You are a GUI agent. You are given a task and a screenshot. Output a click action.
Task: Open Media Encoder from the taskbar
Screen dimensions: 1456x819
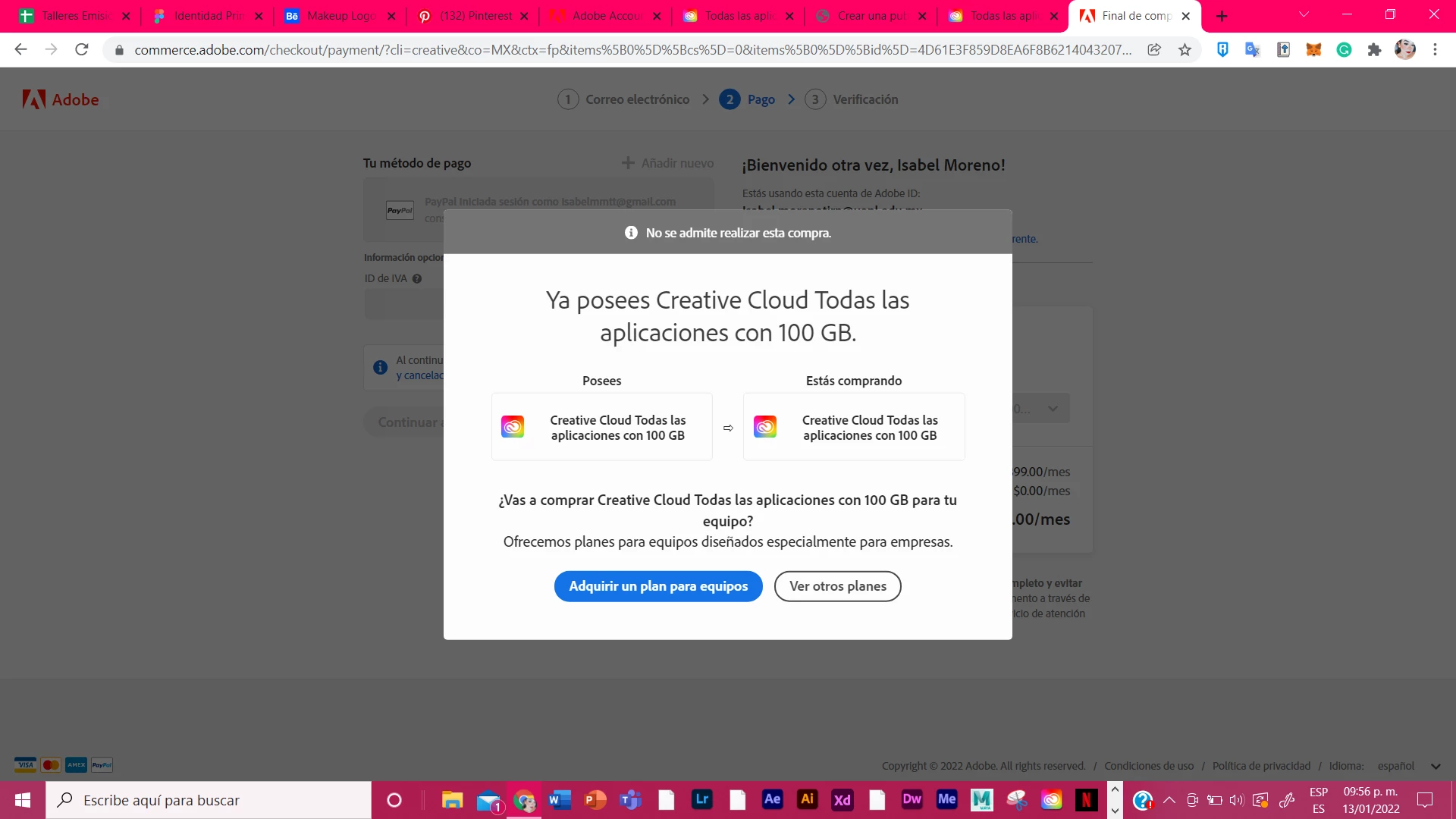(946, 799)
